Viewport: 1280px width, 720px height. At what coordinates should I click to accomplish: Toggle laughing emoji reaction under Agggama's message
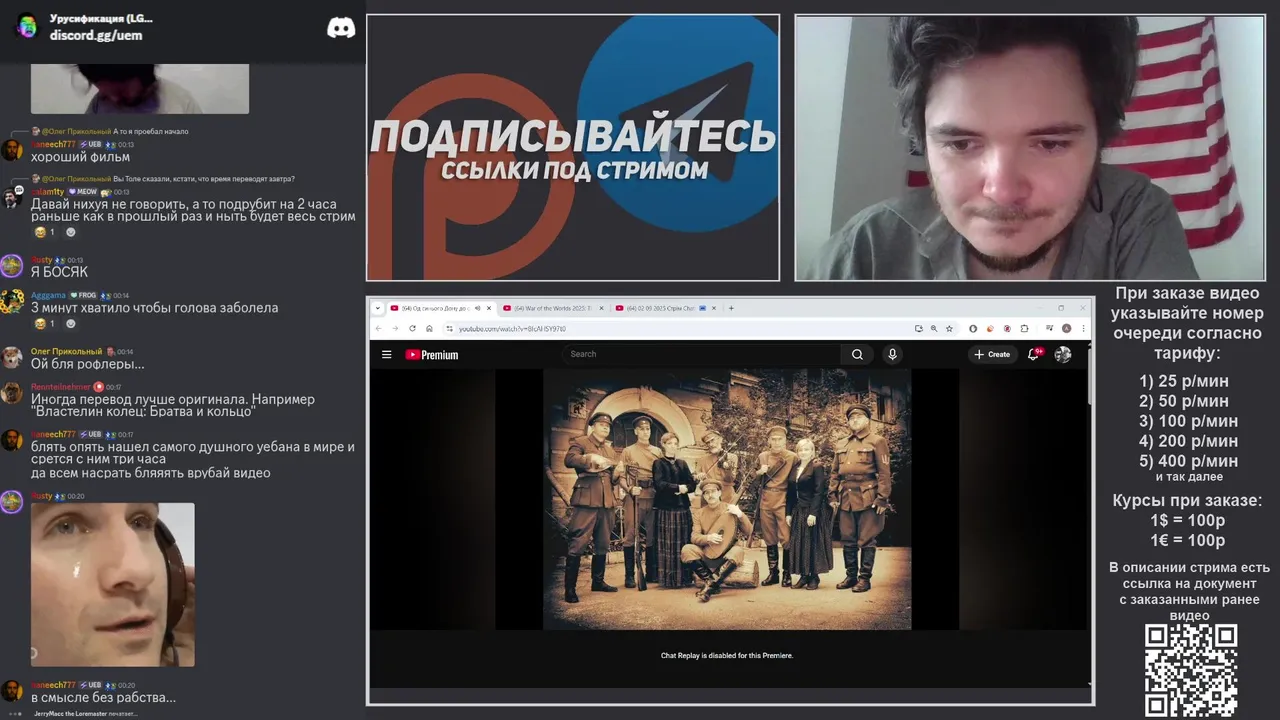pos(44,324)
